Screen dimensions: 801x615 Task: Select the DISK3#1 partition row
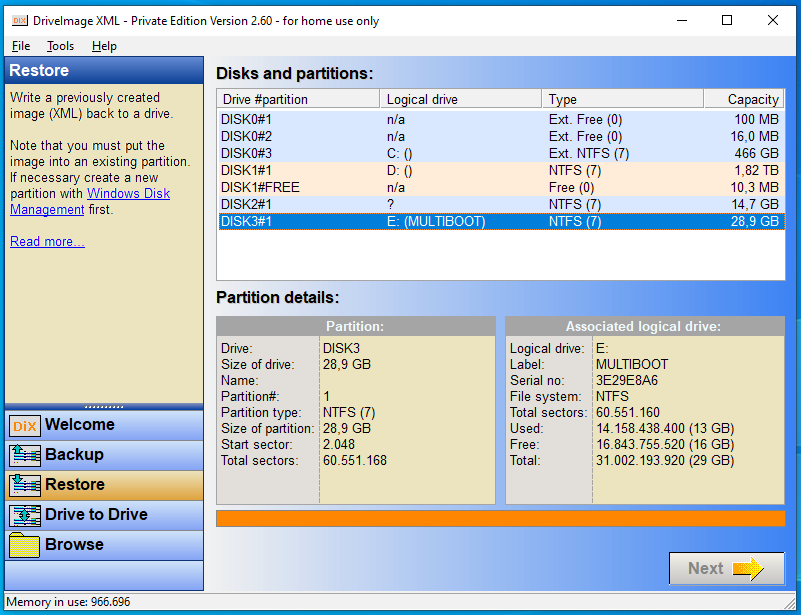(502, 221)
